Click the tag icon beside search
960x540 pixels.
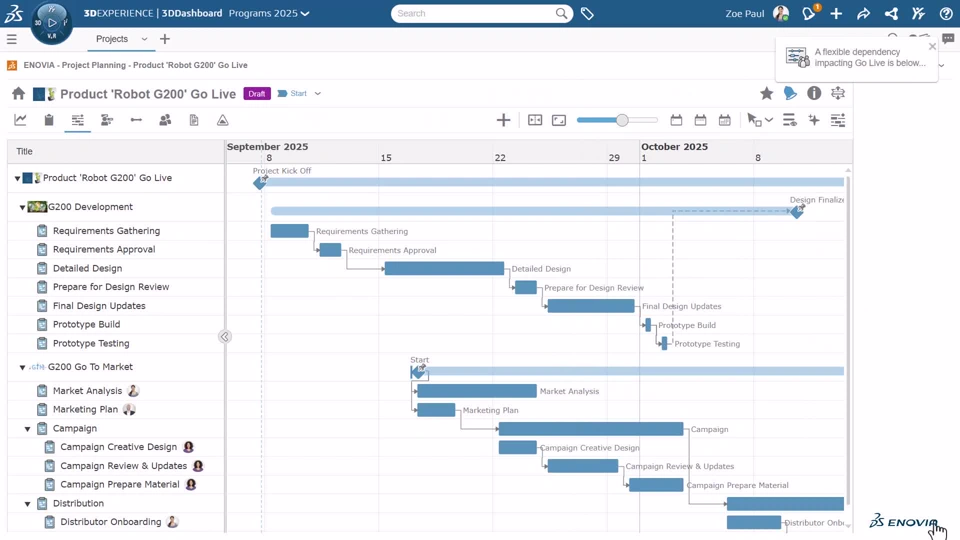click(587, 13)
